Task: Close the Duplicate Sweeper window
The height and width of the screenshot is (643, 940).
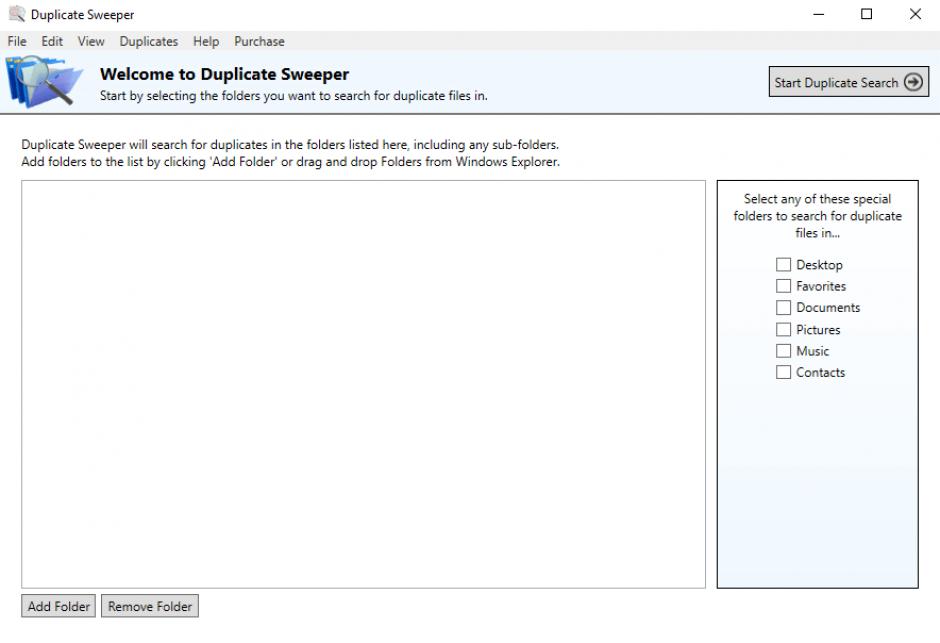Action: (x=915, y=14)
